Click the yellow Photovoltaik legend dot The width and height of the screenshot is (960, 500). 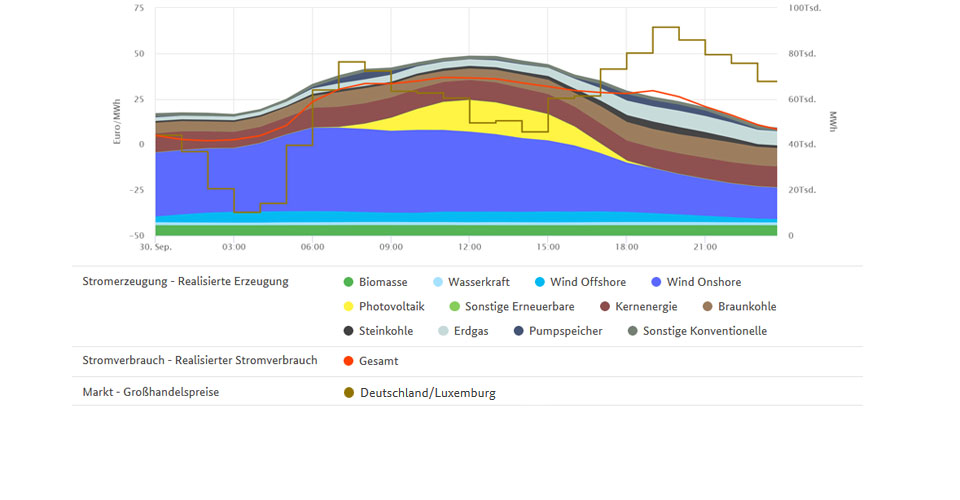tap(349, 306)
